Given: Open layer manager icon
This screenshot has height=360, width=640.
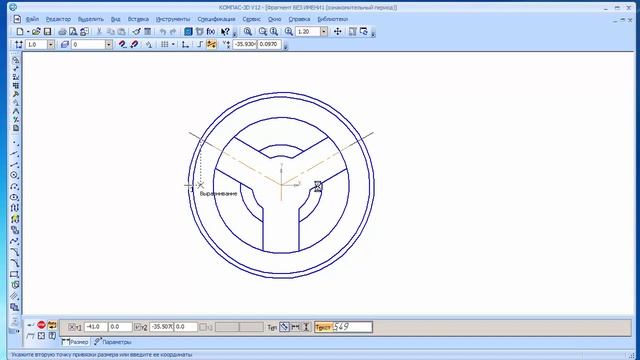Looking at the screenshot, I should [64, 44].
